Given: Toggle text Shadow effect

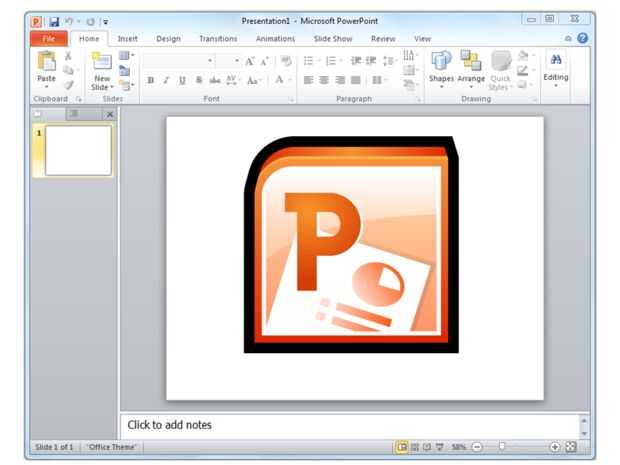Looking at the screenshot, I should pyautogui.click(x=199, y=80).
